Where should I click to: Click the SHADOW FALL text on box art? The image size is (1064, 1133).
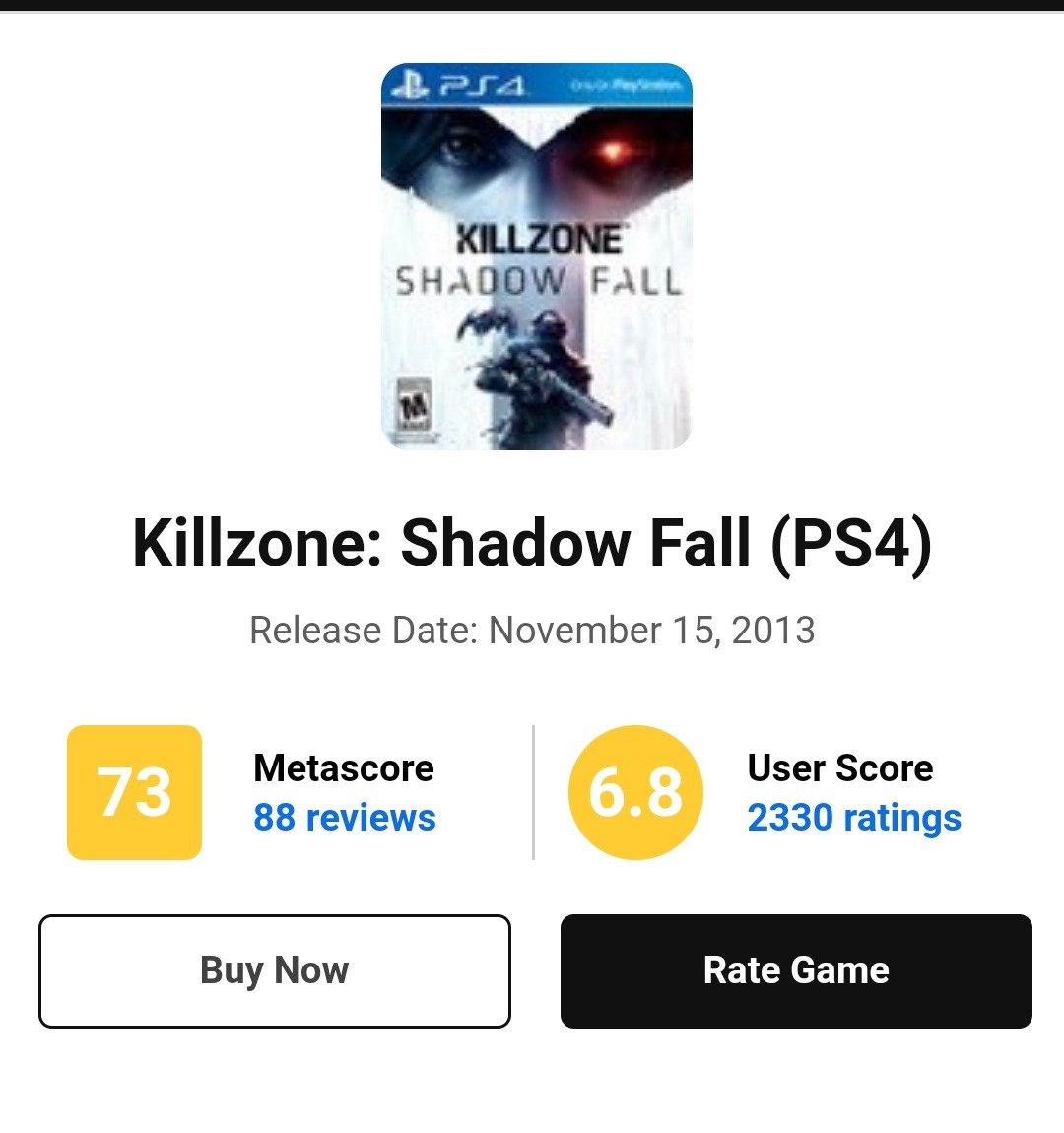tap(538, 283)
